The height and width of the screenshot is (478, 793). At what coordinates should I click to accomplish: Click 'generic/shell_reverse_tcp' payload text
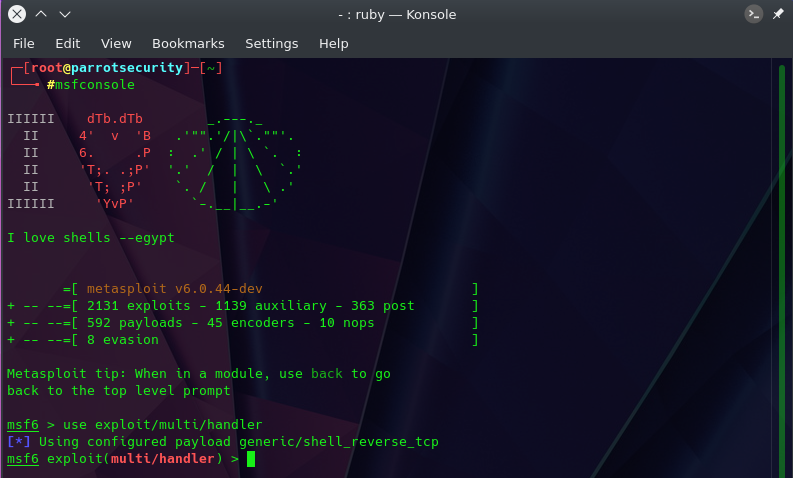click(339, 442)
